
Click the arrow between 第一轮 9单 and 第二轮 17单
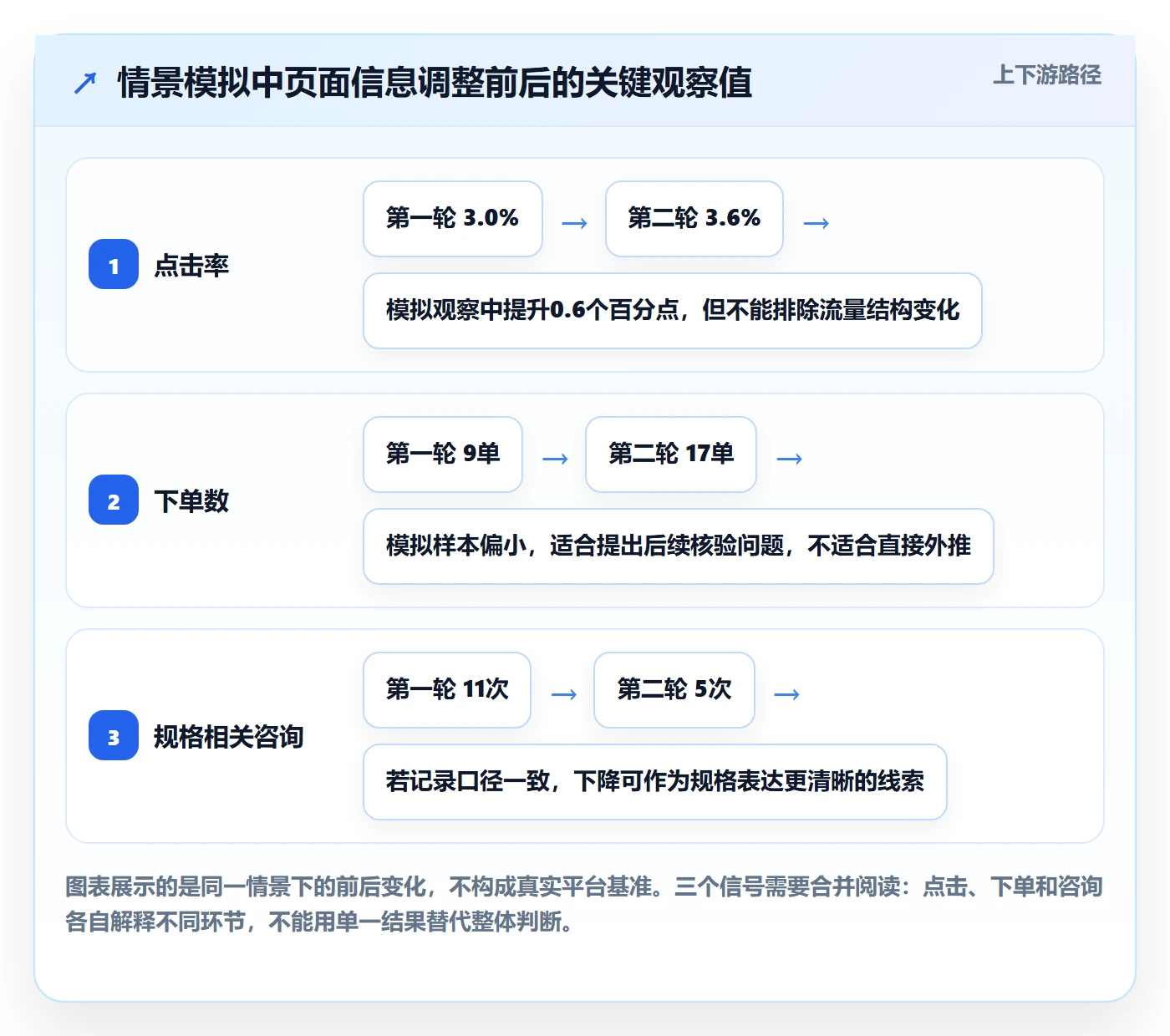[x=555, y=459]
